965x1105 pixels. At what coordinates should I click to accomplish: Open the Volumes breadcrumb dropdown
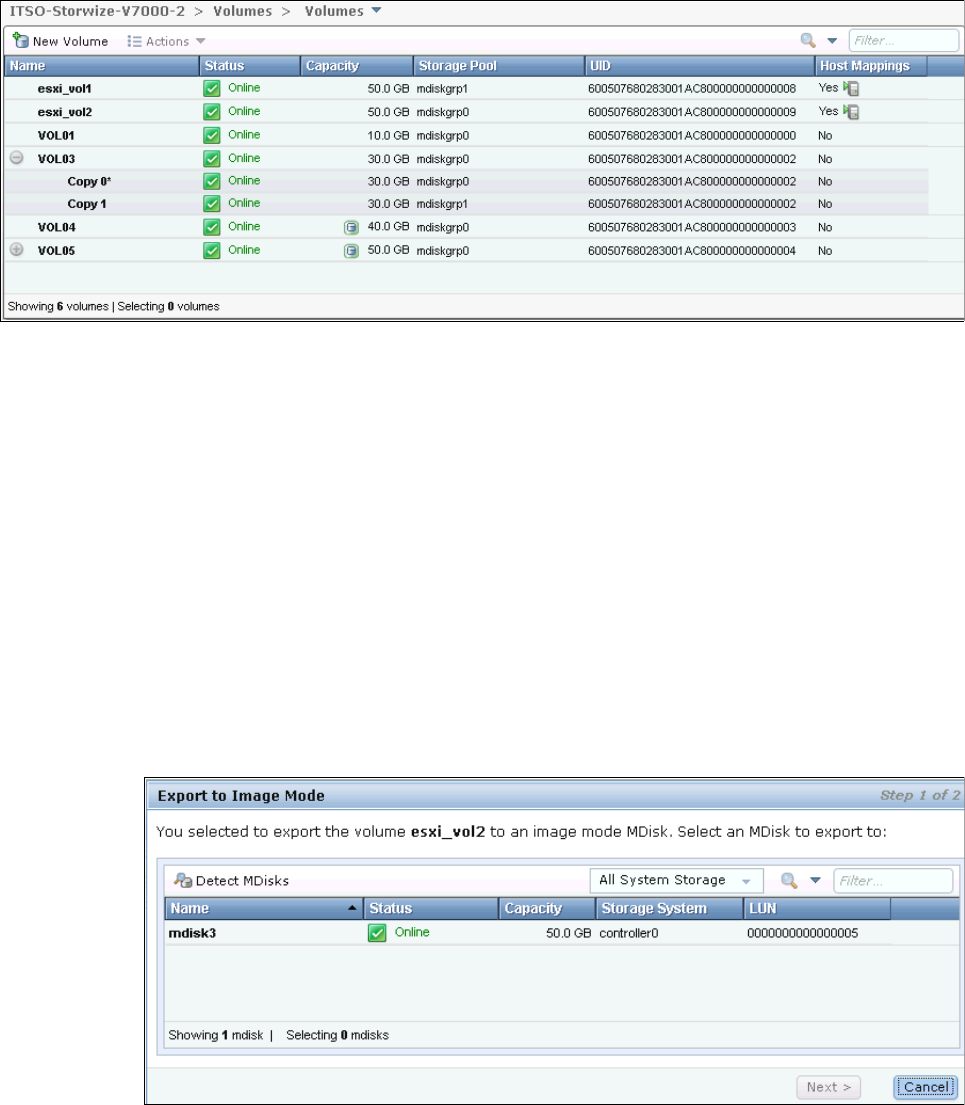375,11
